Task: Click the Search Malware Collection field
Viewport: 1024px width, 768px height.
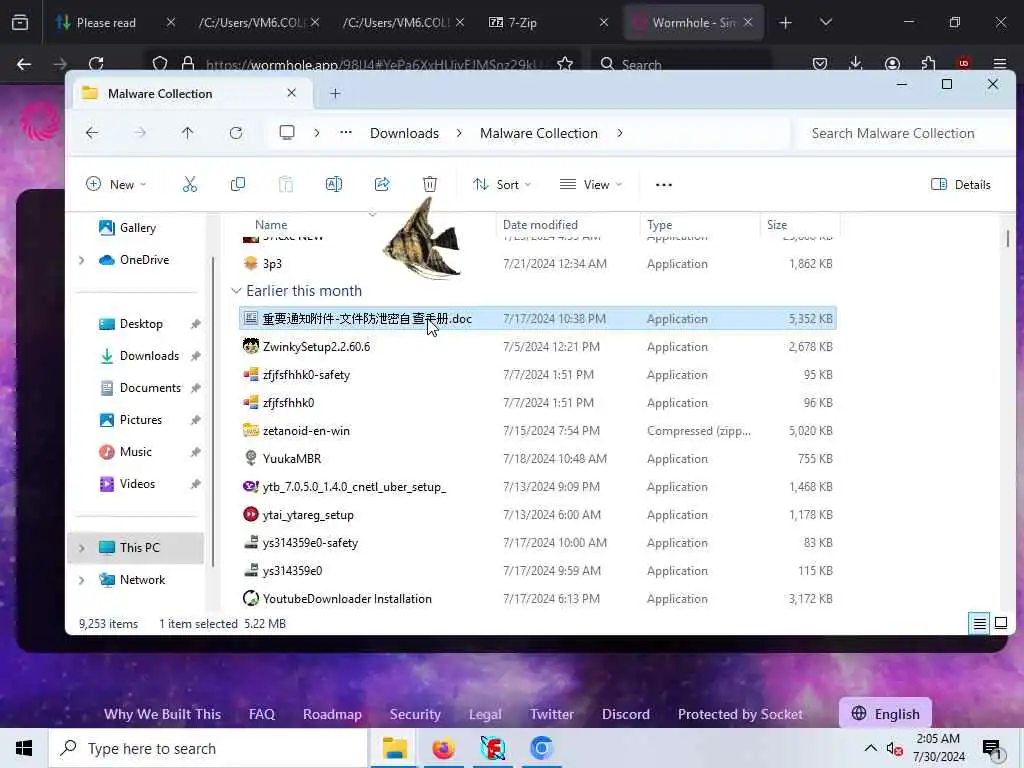Action: pyautogui.click(x=904, y=133)
